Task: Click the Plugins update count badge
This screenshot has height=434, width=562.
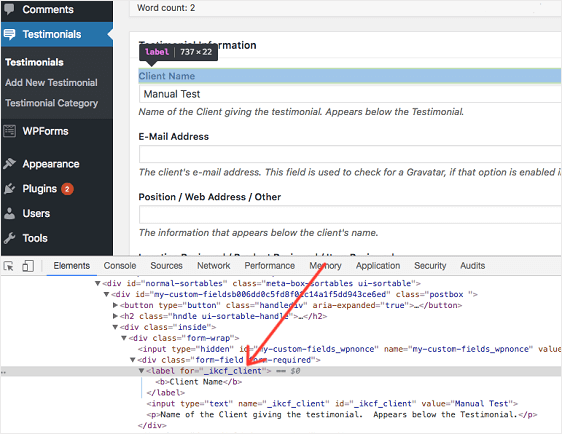Action: pos(67,189)
